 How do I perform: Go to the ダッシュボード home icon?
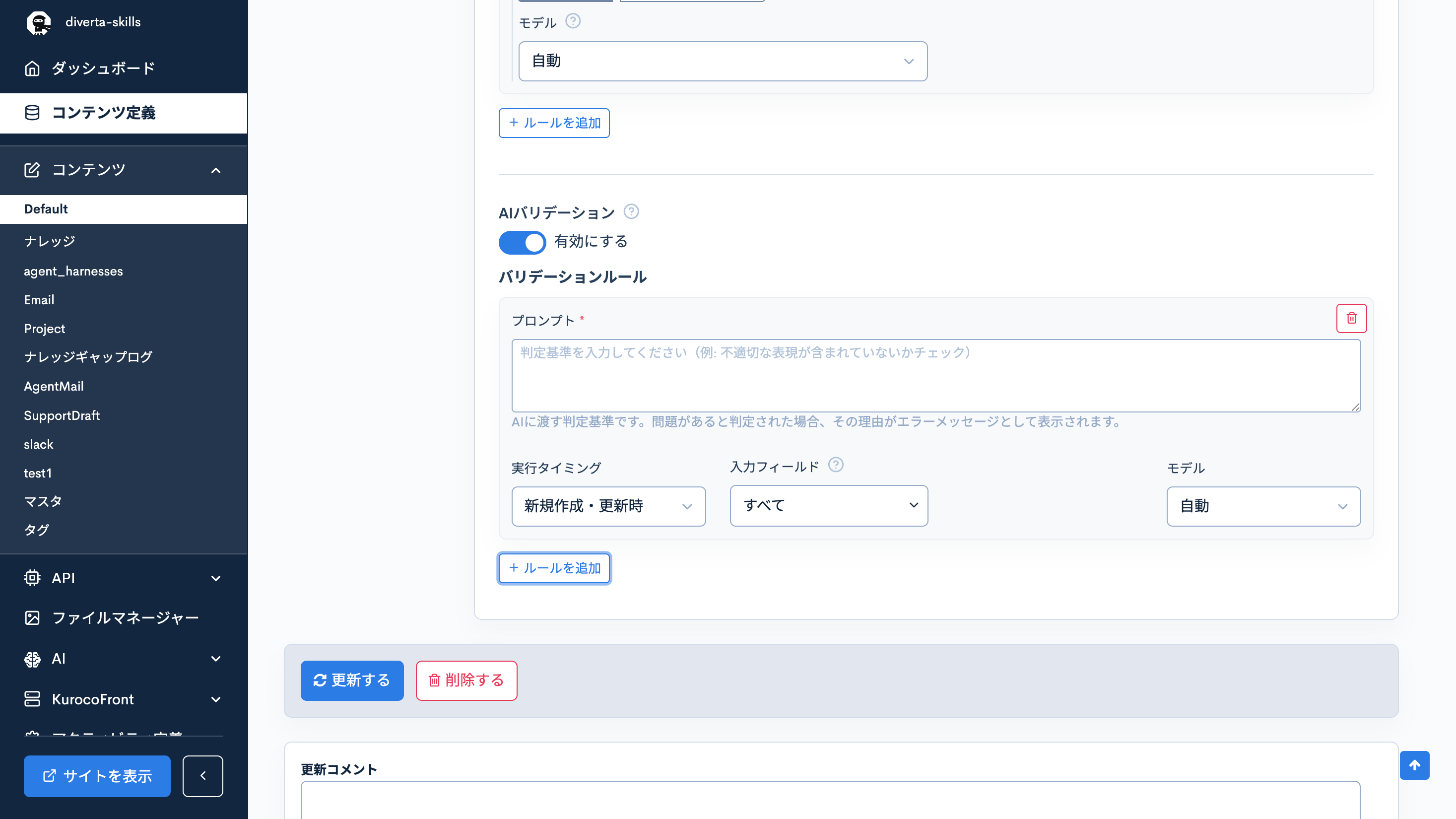[x=32, y=68]
